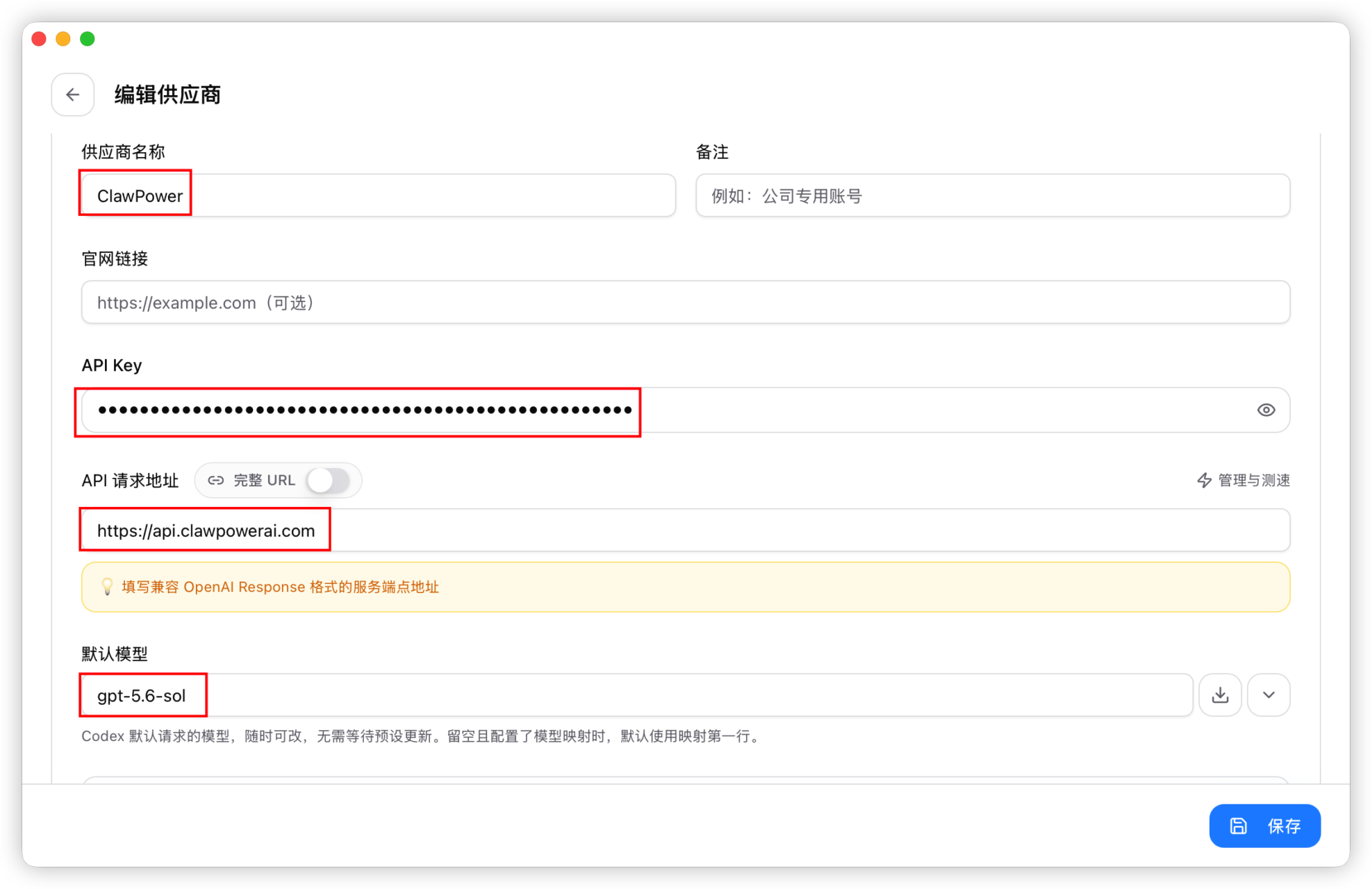Expand the default model dropdown chevron
The width and height of the screenshot is (1372, 889).
(1268, 695)
